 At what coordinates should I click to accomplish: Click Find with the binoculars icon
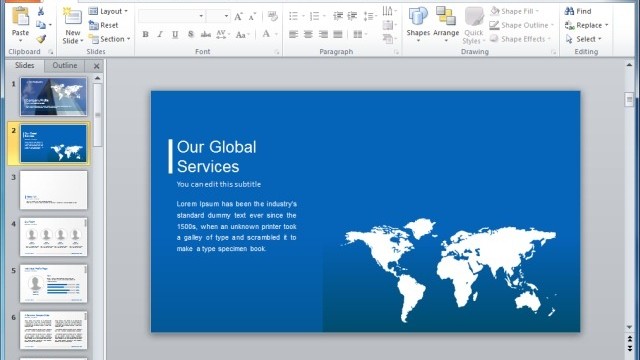[x=578, y=11]
